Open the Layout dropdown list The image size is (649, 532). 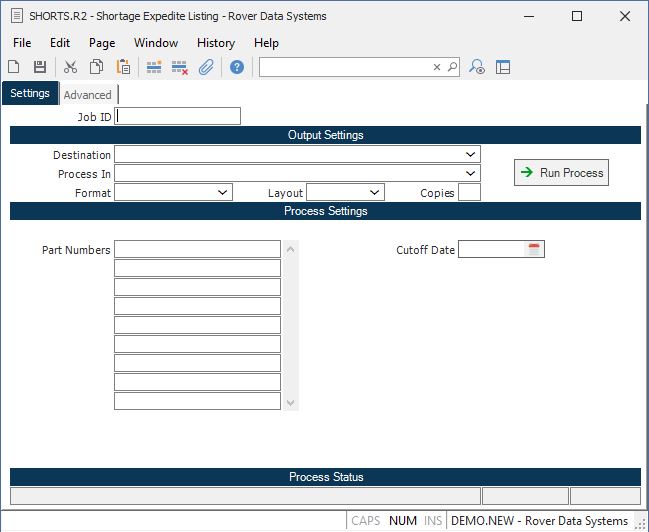coord(374,193)
